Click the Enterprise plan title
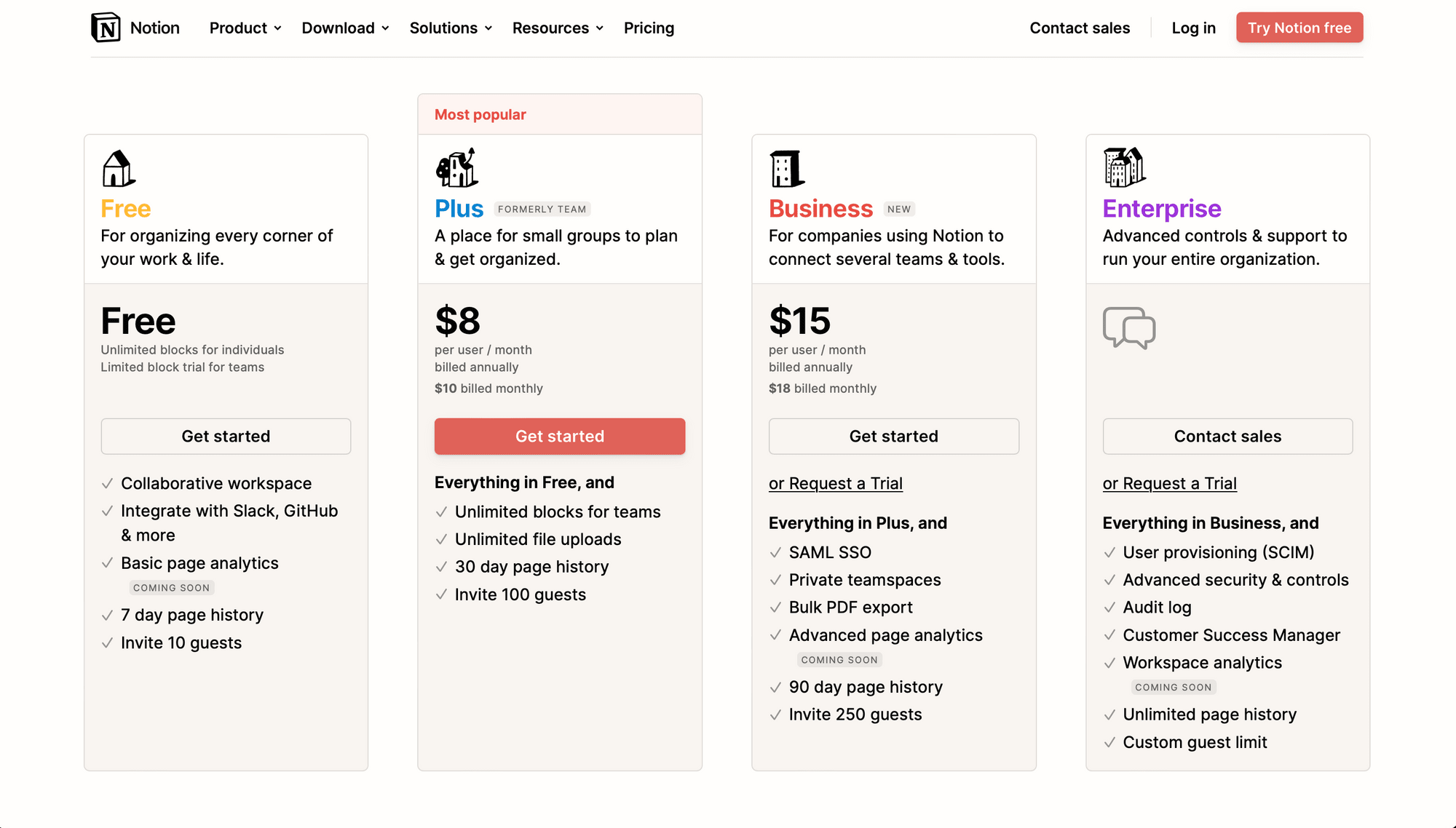 1162,209
